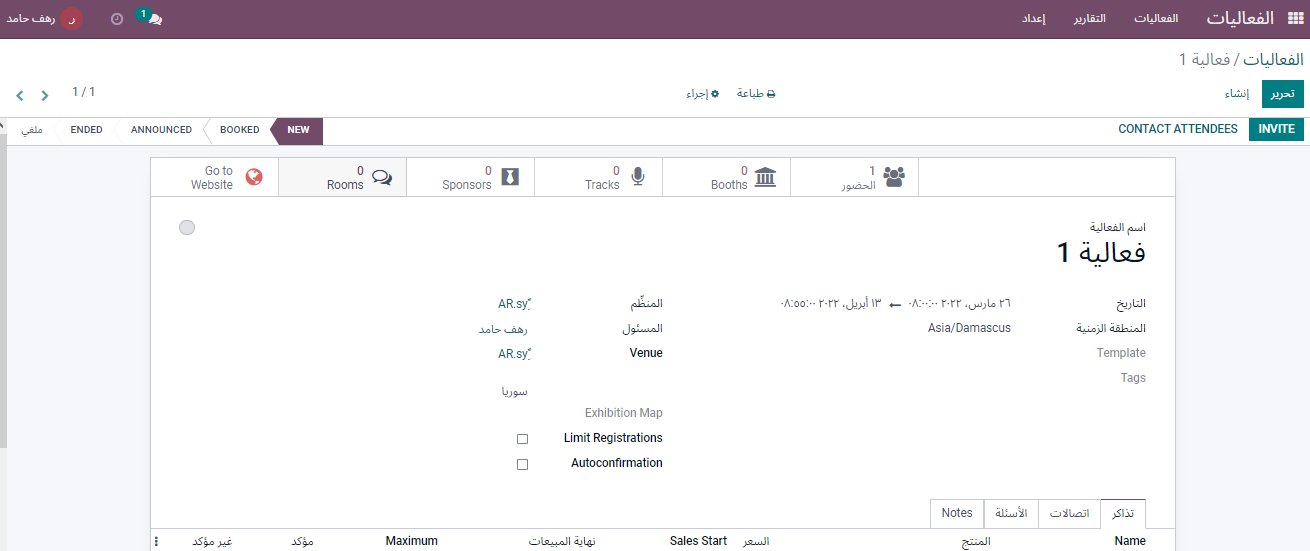1310x551 pixels.
Task: Open the إعداد configuration menu
Action: 1033,19
